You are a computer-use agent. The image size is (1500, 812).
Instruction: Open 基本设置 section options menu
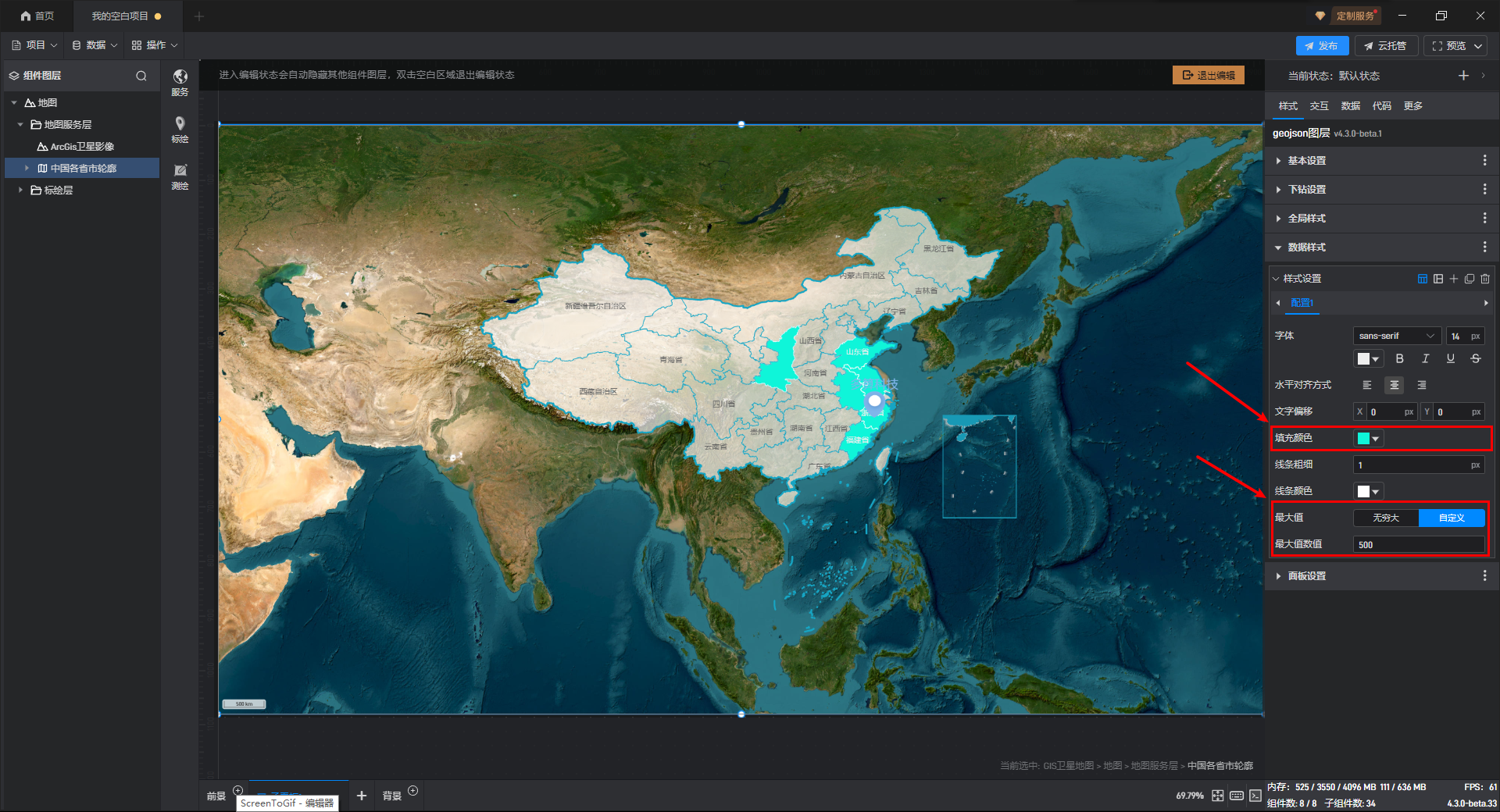(x=1484, y=161)
